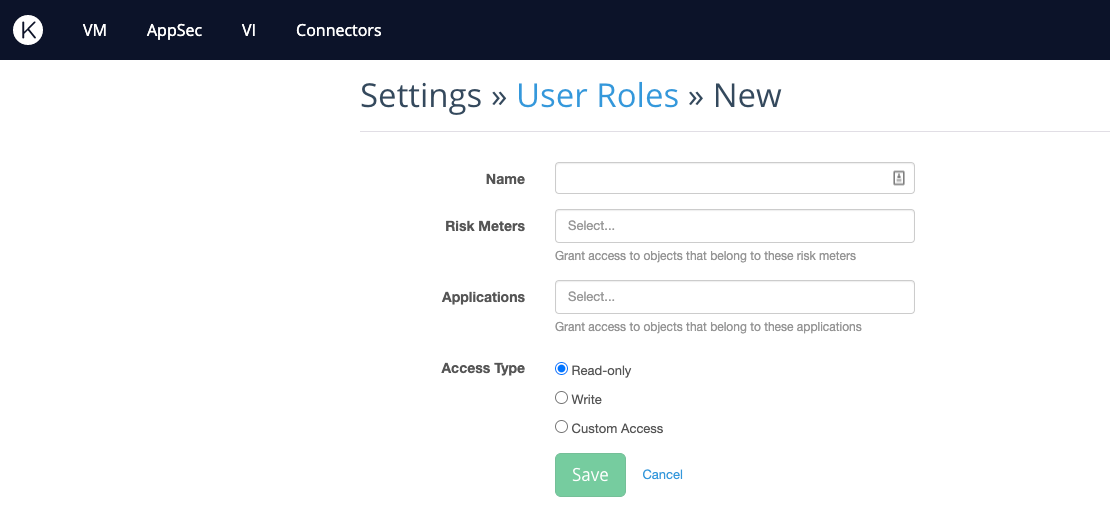The height and width of the screenshot is (522, 1110).
Task: Click the Kenna K logo icon
Action: point(28,30)
